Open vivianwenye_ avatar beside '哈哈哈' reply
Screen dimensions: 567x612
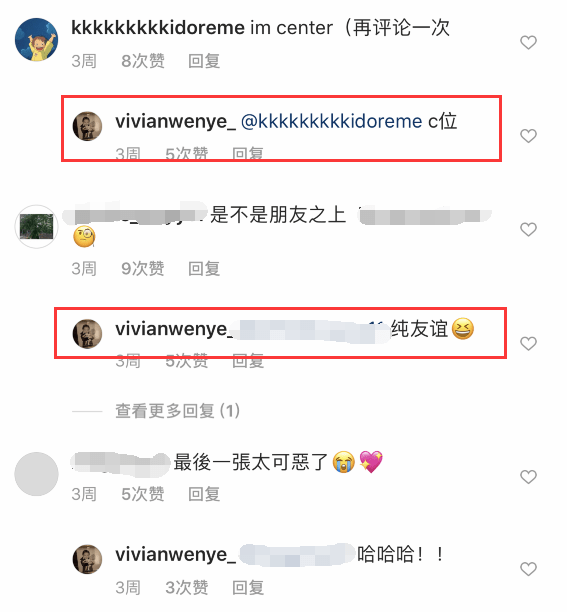point(87,559)
